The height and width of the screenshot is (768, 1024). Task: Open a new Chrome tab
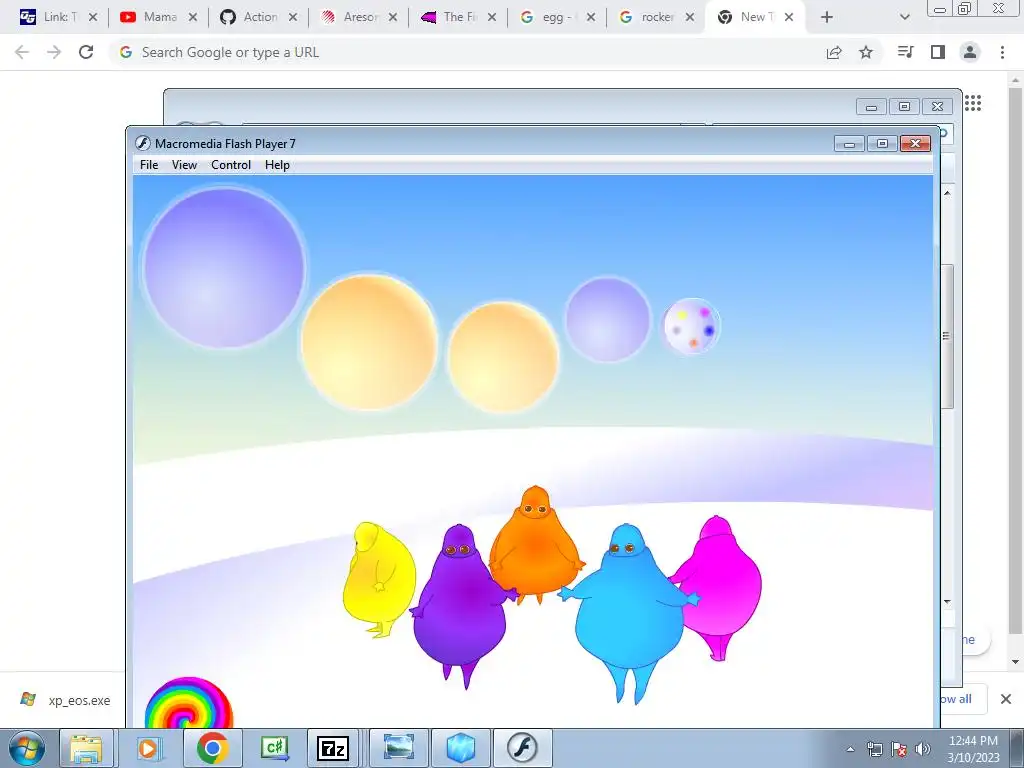point(827,17)
